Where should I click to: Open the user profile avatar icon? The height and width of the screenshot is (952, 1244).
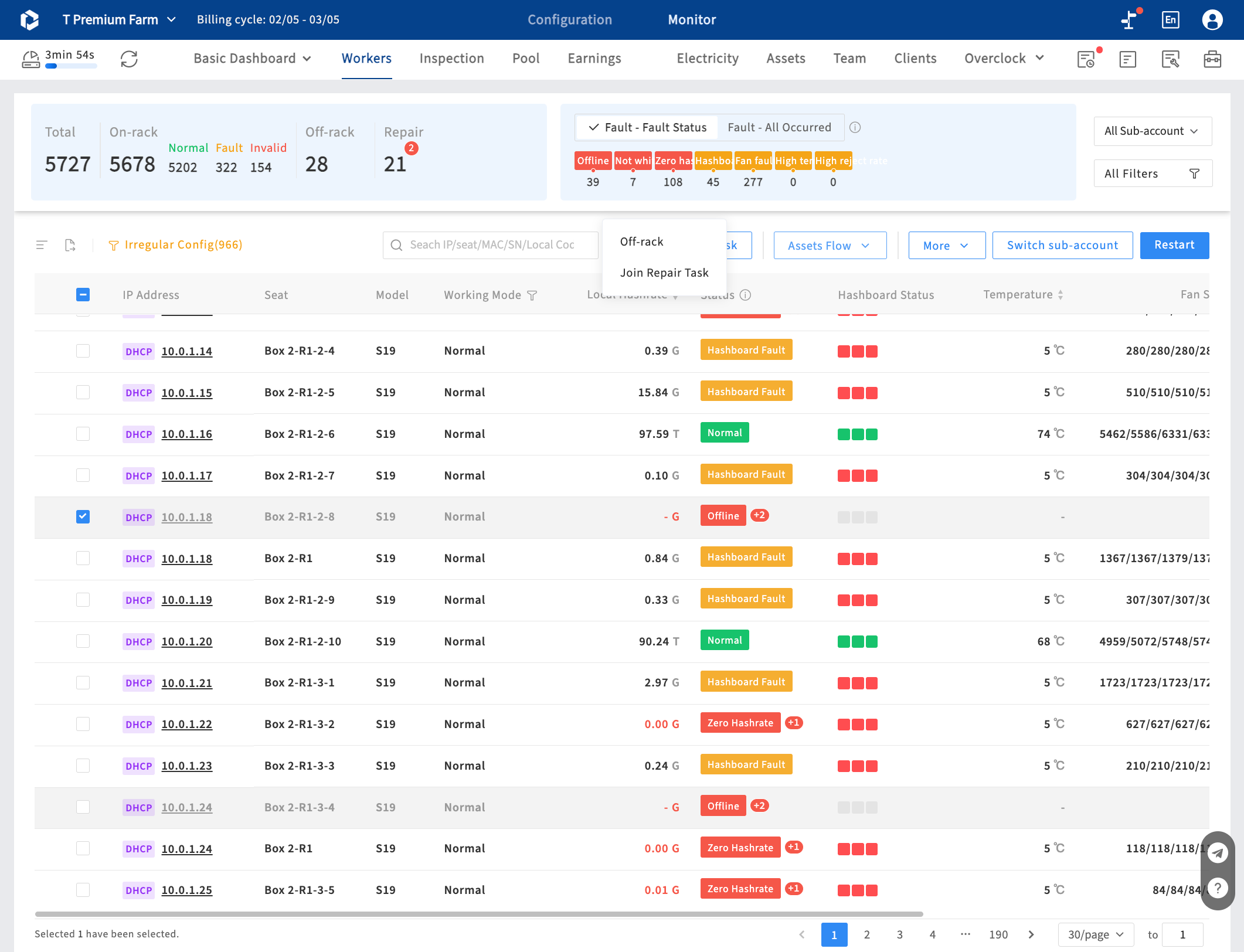tap(1212, 19)
